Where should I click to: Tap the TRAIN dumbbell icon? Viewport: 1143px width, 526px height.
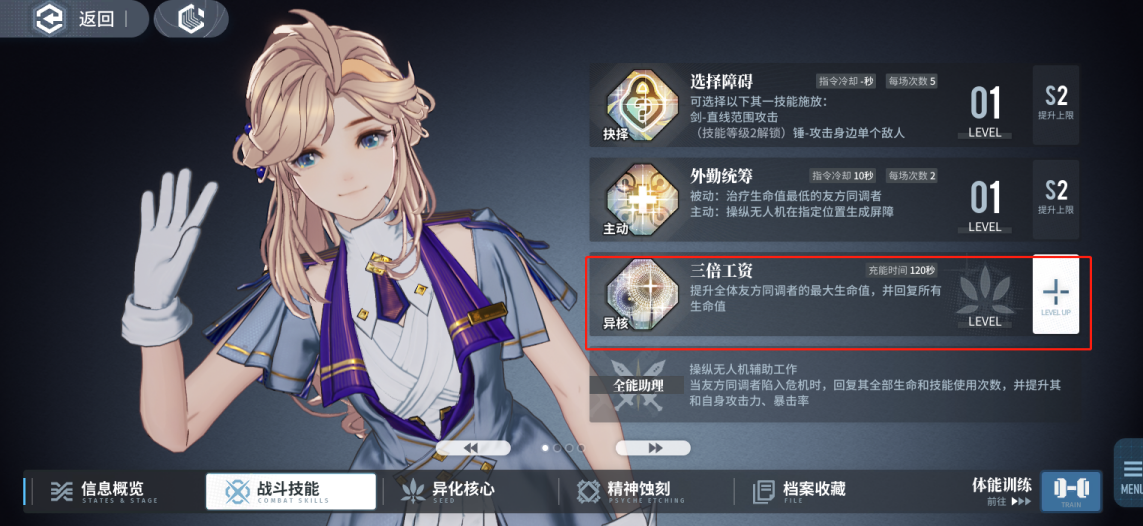coord(1071,490)
